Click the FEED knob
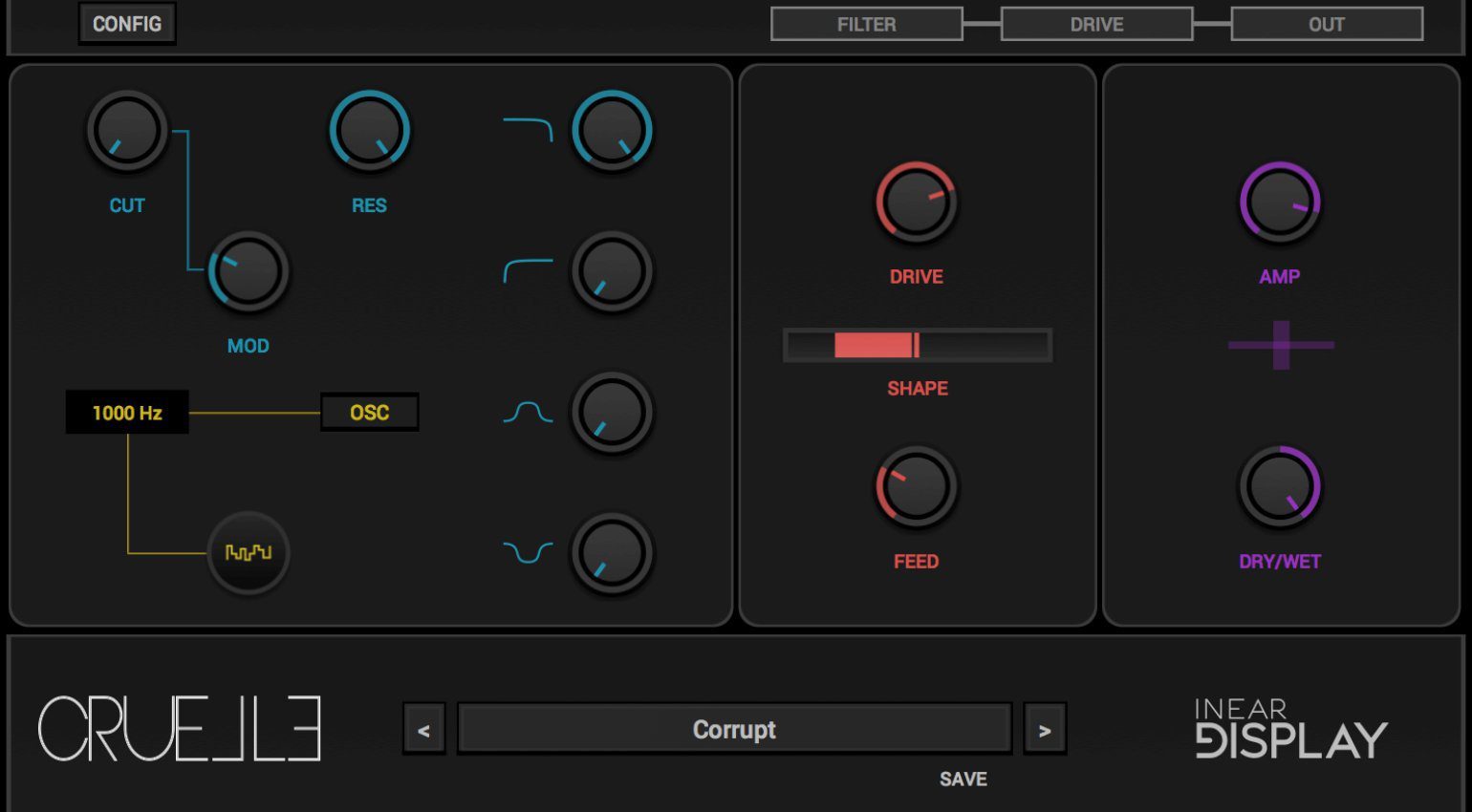Viewport: 1472px width, 812px height. pos(917,486)
